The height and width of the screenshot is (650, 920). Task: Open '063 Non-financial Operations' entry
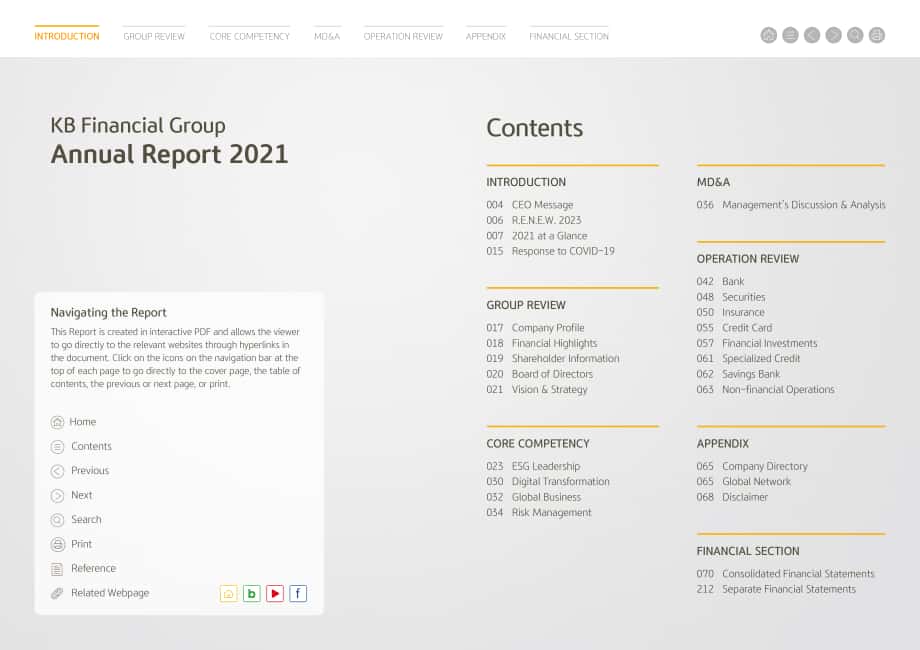point(766,390)
